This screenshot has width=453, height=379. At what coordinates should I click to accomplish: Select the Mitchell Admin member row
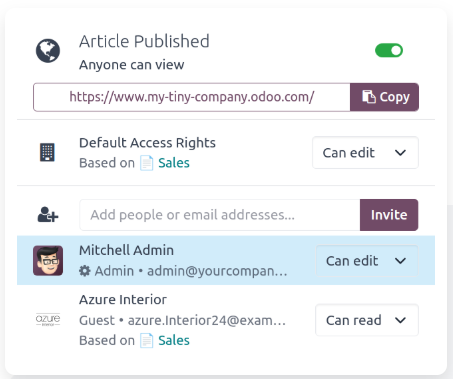pos(226,260)
